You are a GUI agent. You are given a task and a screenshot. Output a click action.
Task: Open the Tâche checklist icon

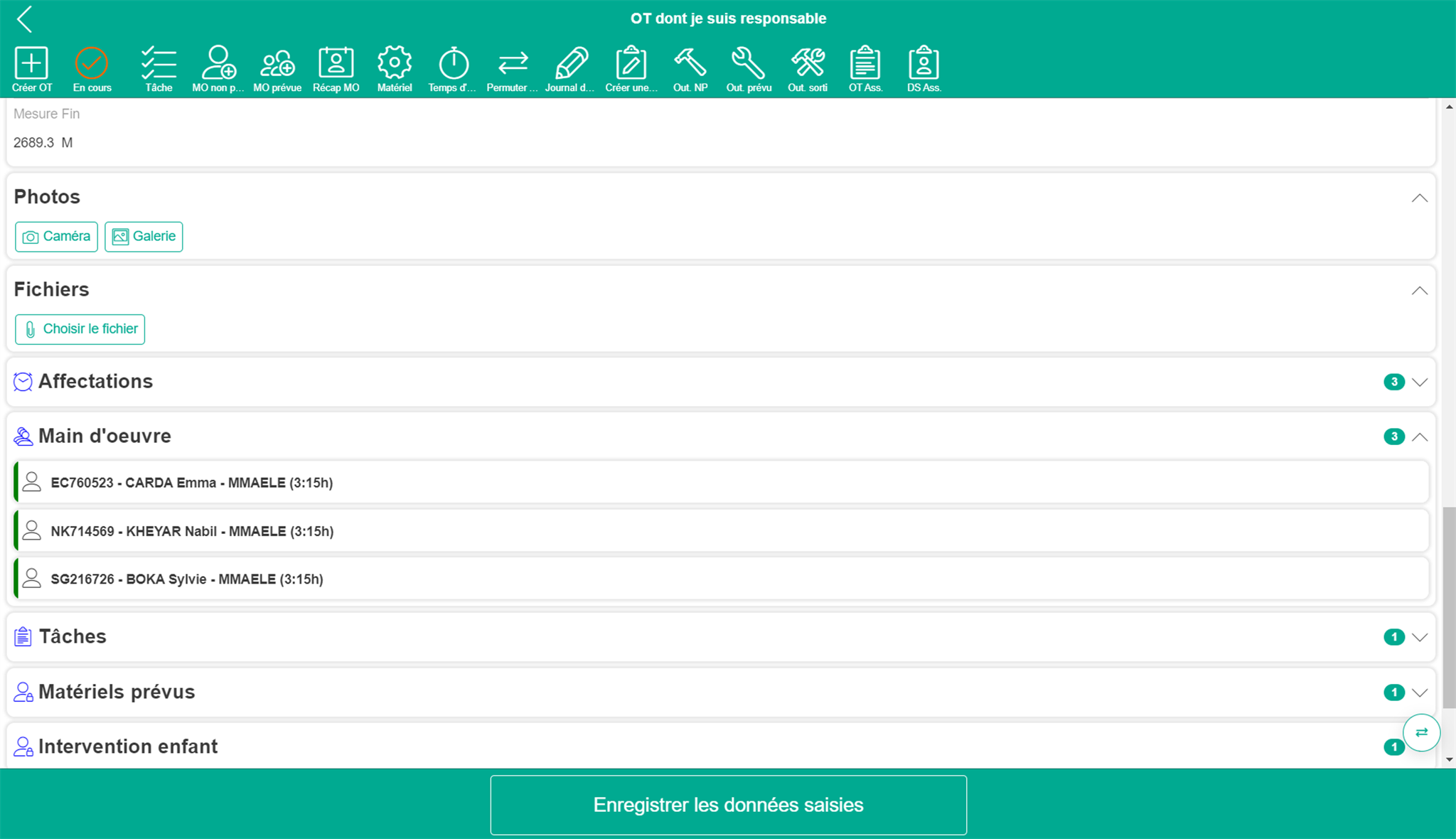159,63
